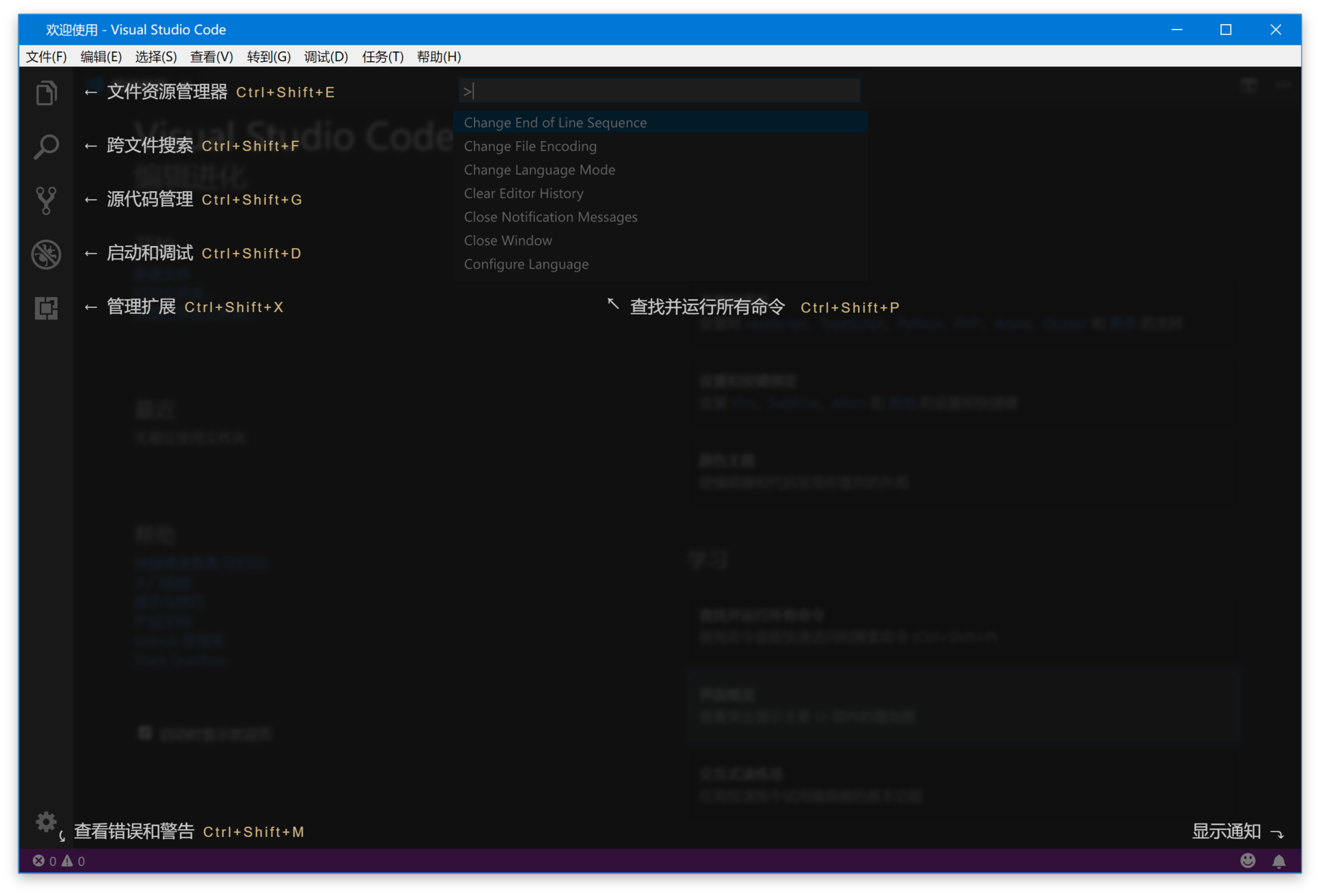This screenshot has height=896, width=1320.
Task: Toggle the show welcome page checkbox
Action: pyautogui.click(x=145, y=733)
